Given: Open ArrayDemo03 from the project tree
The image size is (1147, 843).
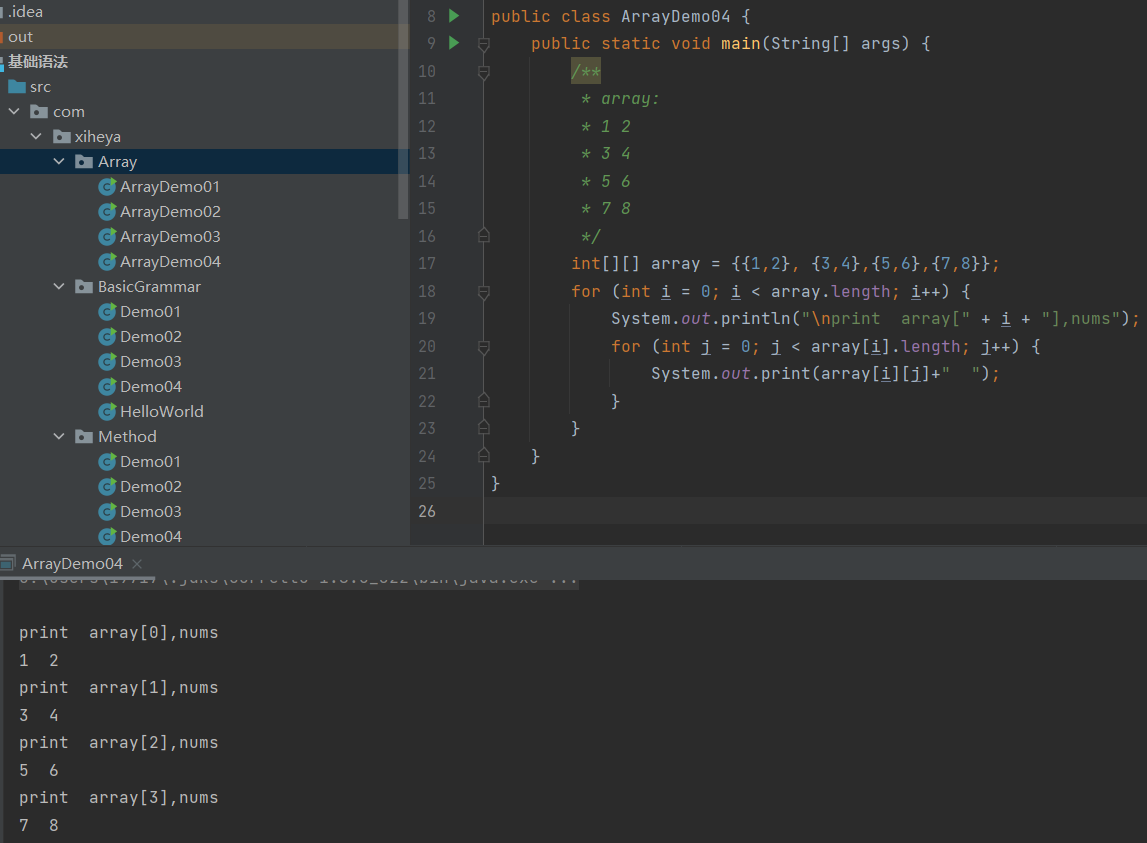Looking at the screenshot, I should 170,236.
